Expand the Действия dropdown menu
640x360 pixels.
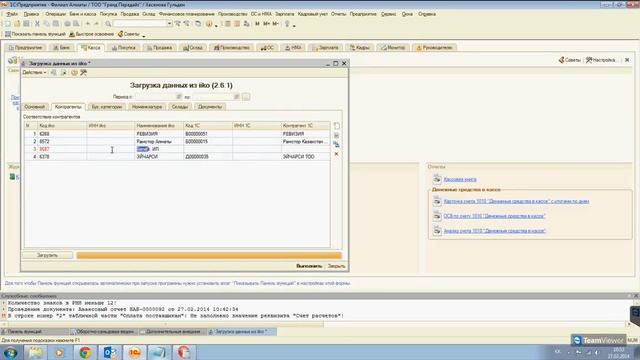[x=34, y=72]
